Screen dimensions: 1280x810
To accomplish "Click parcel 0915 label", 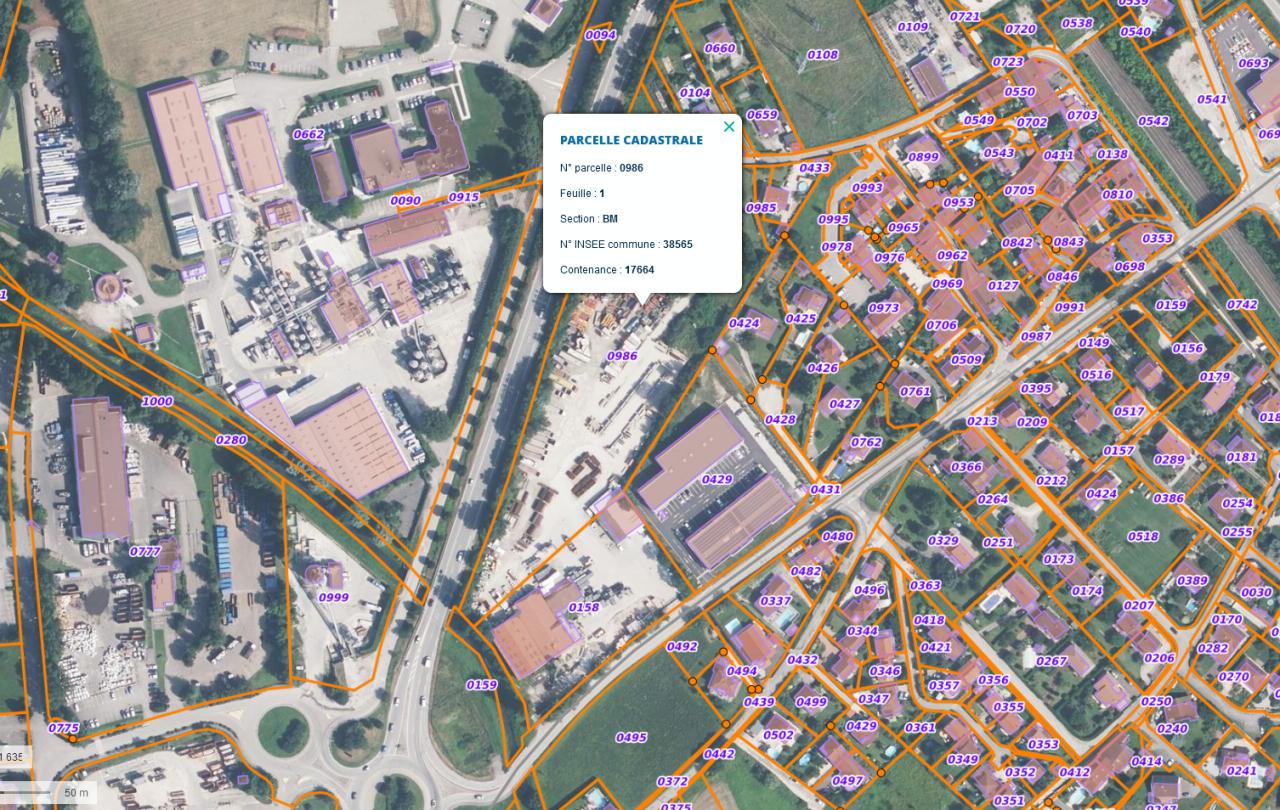I will (x=464, y=198).
